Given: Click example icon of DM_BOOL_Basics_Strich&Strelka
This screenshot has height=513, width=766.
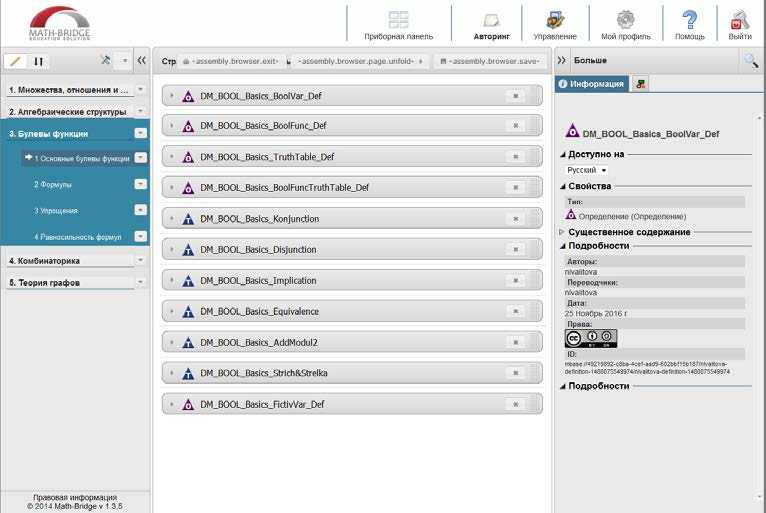Looking at the screenshot, I should (x=188, y=374).
